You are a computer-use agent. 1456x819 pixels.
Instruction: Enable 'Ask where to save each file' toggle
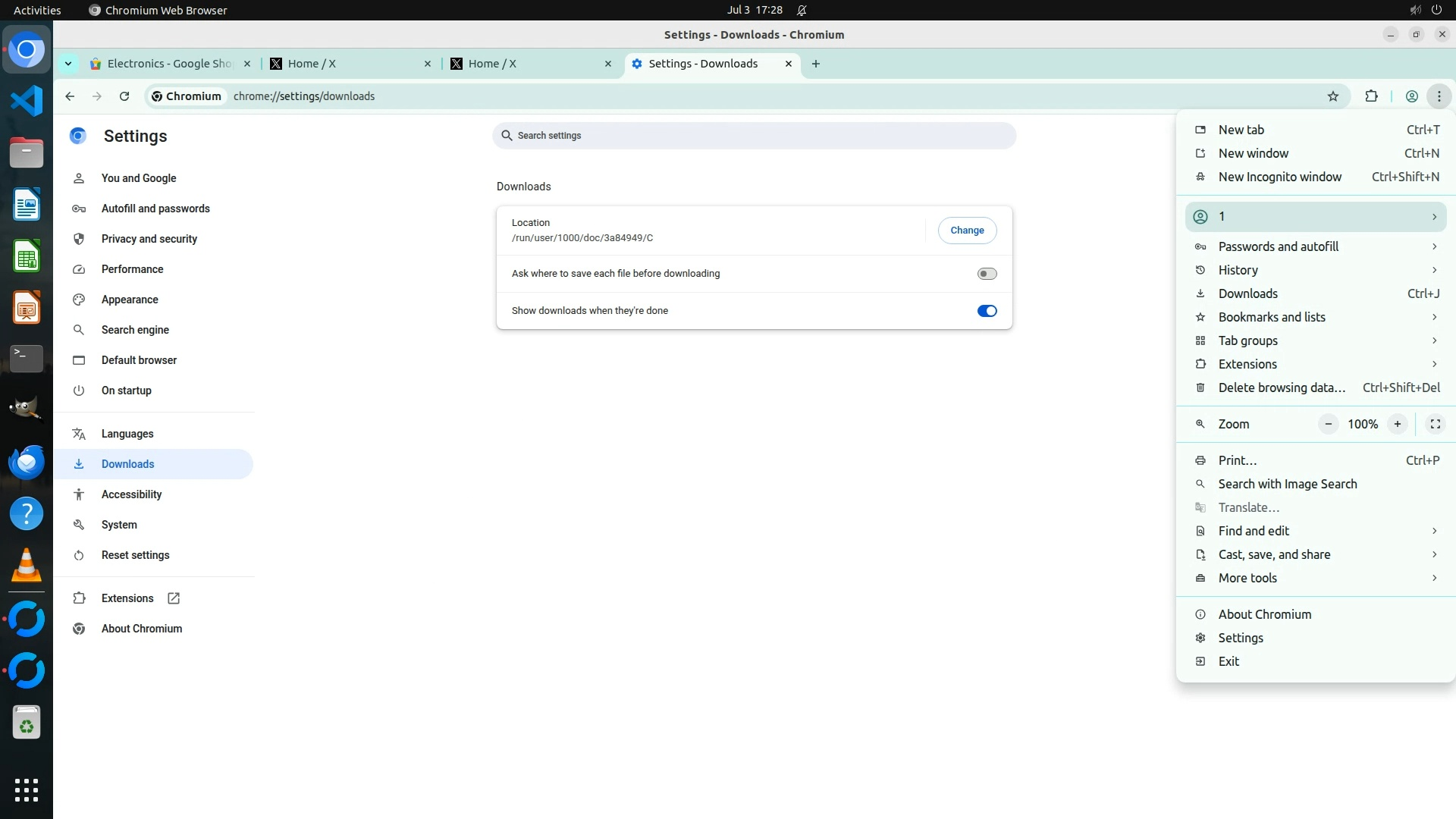[987, 274]
